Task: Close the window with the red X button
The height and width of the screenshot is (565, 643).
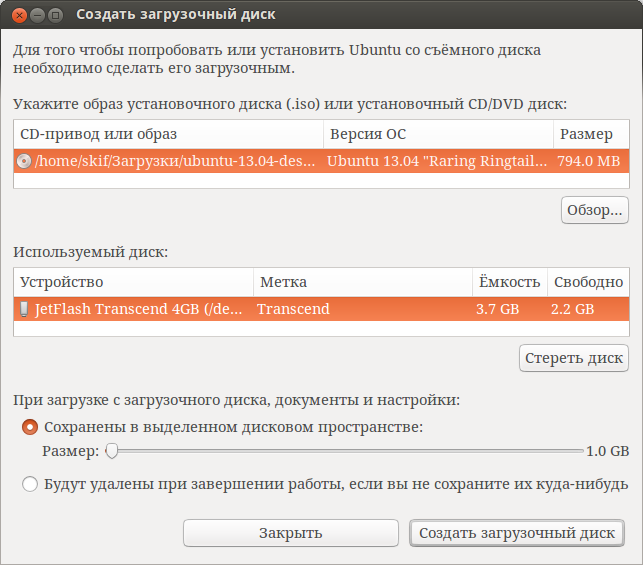Action: (19, 16)
